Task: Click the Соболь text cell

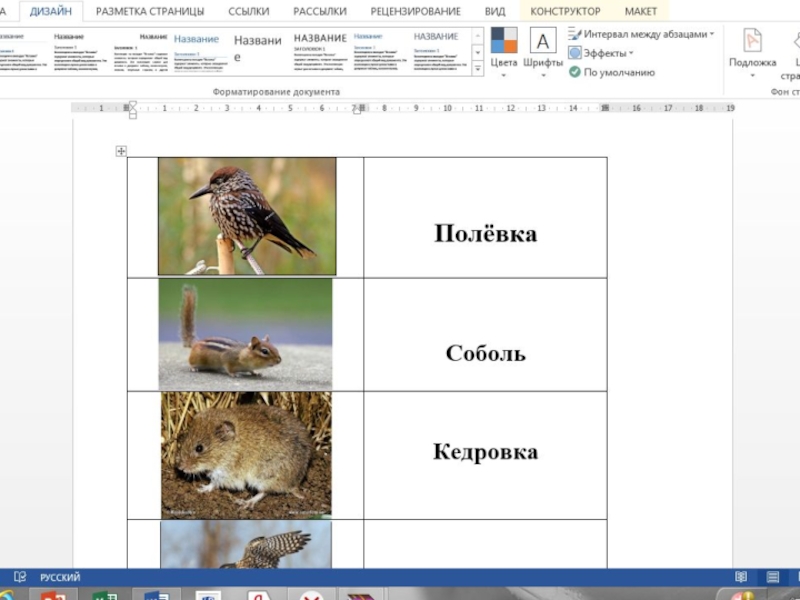Action: point(485,353)
